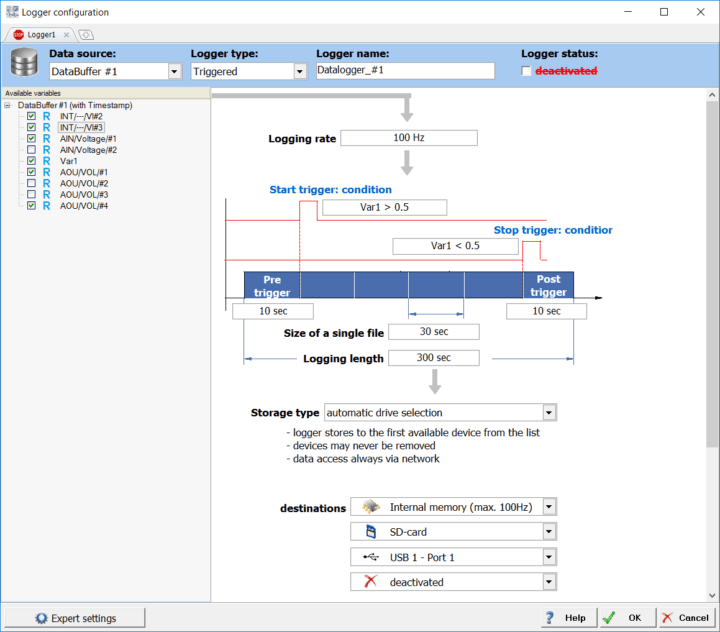Click the Help button
720x632 pixels.
569,618
